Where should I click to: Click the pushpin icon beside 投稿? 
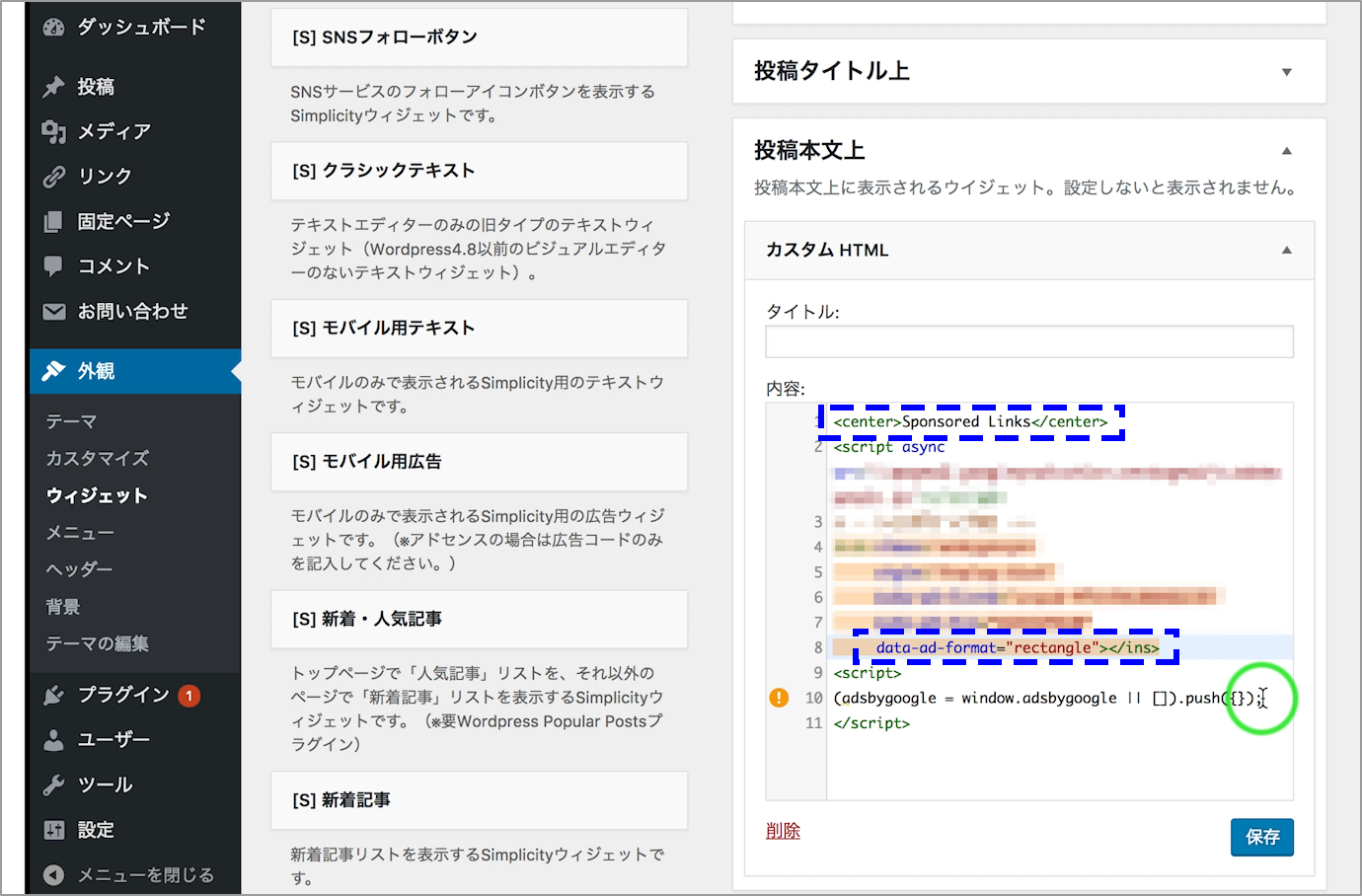pyautogui.click(x=54, y=87)
